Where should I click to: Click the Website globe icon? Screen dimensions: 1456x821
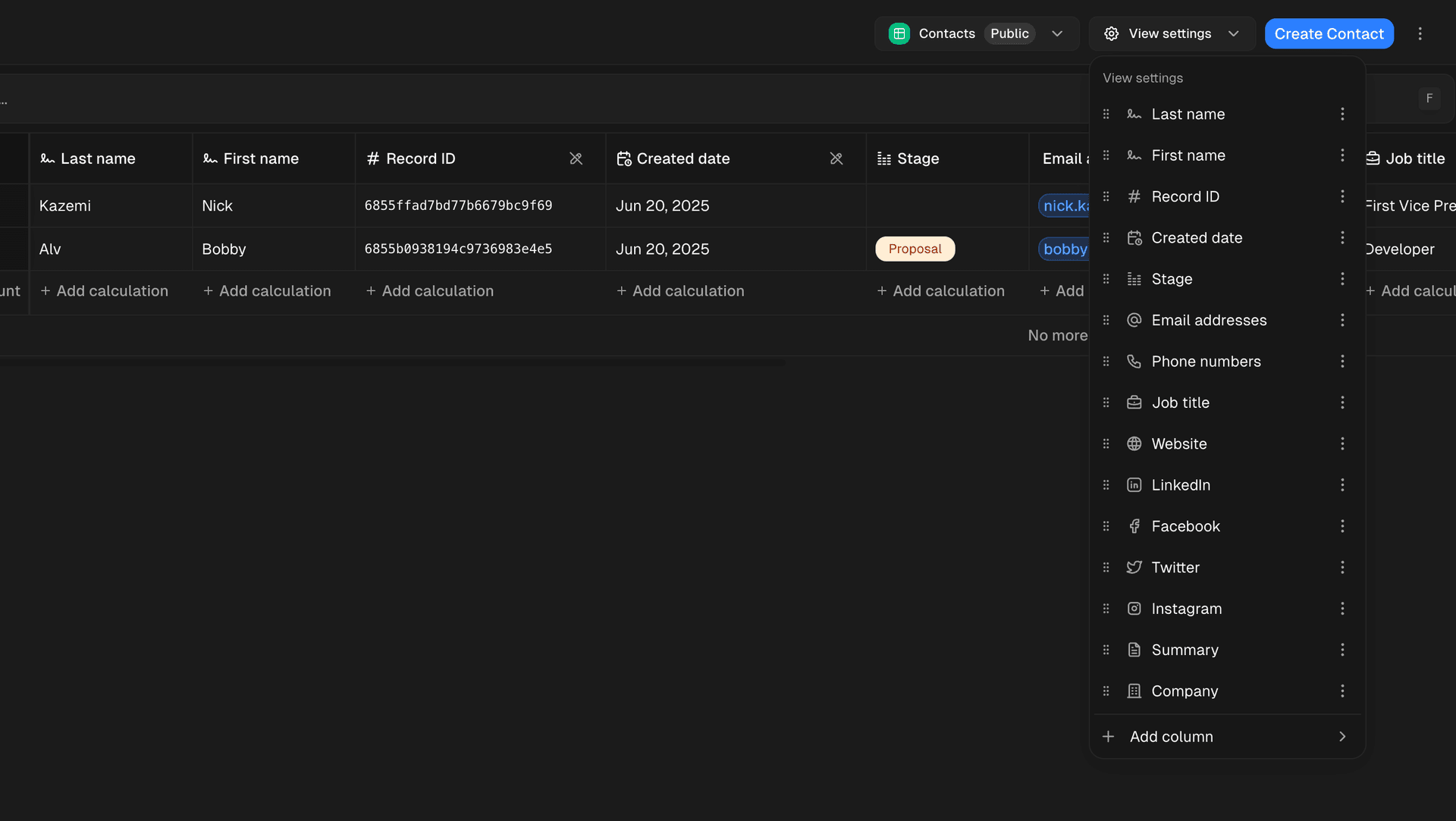click(x=1134, y=443)
